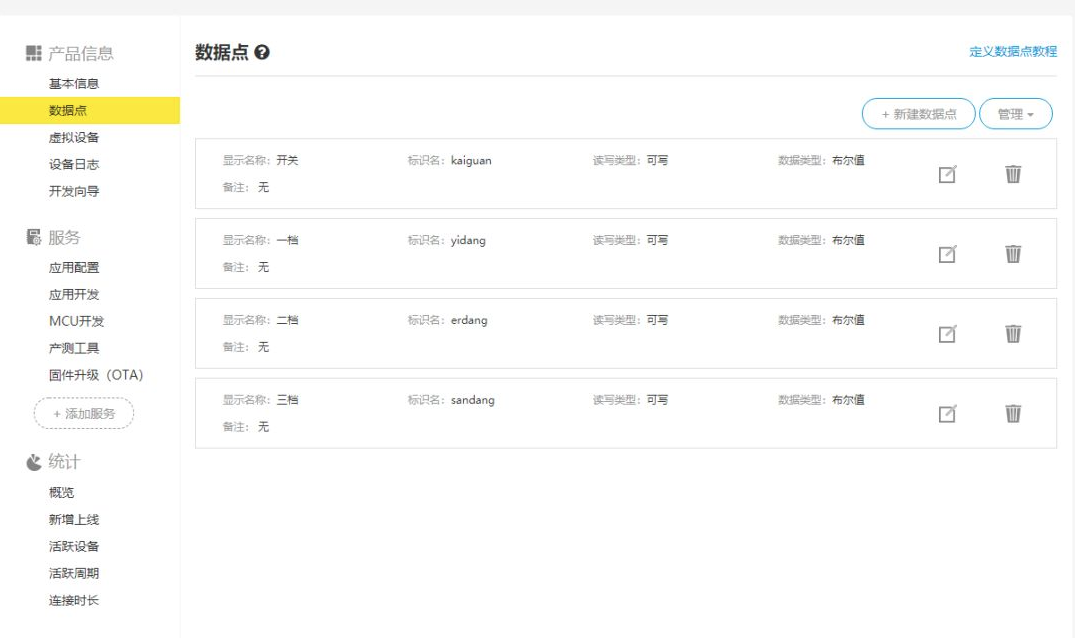Select 基本信息 in the sidebar
The image size is (1075, 638).
(74, 84)
